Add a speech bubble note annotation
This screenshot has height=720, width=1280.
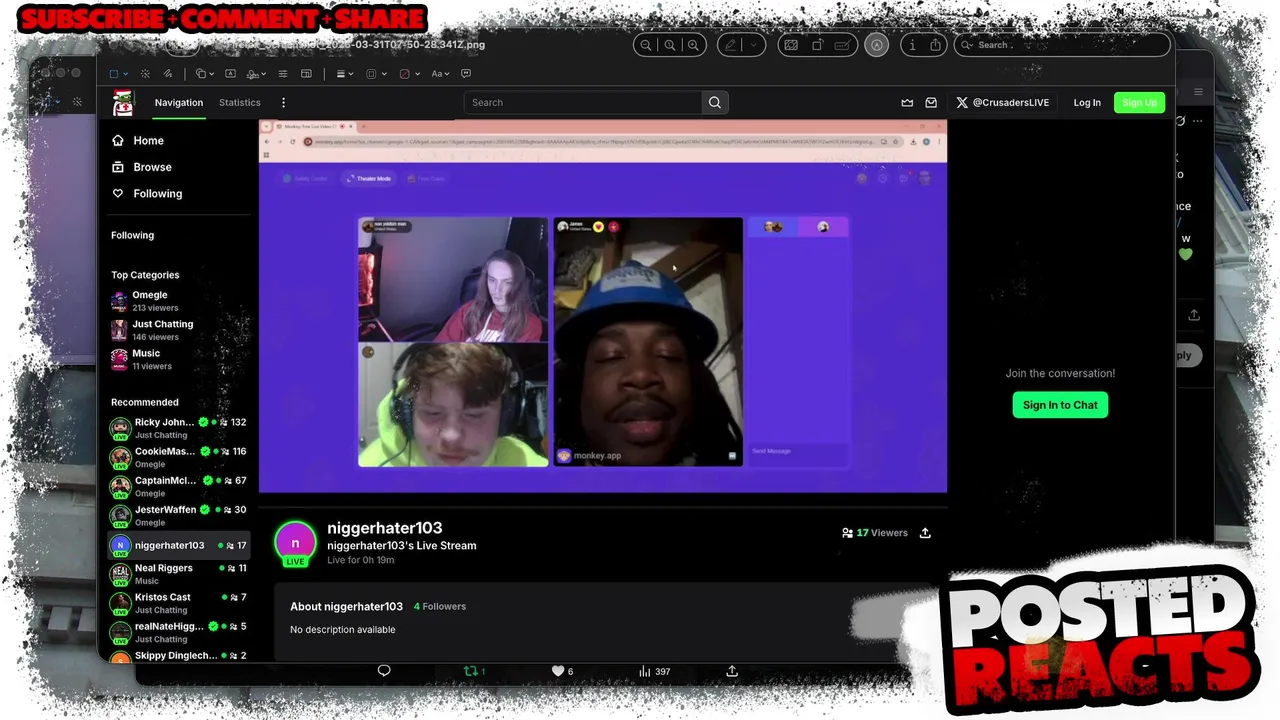click(466, 74)
